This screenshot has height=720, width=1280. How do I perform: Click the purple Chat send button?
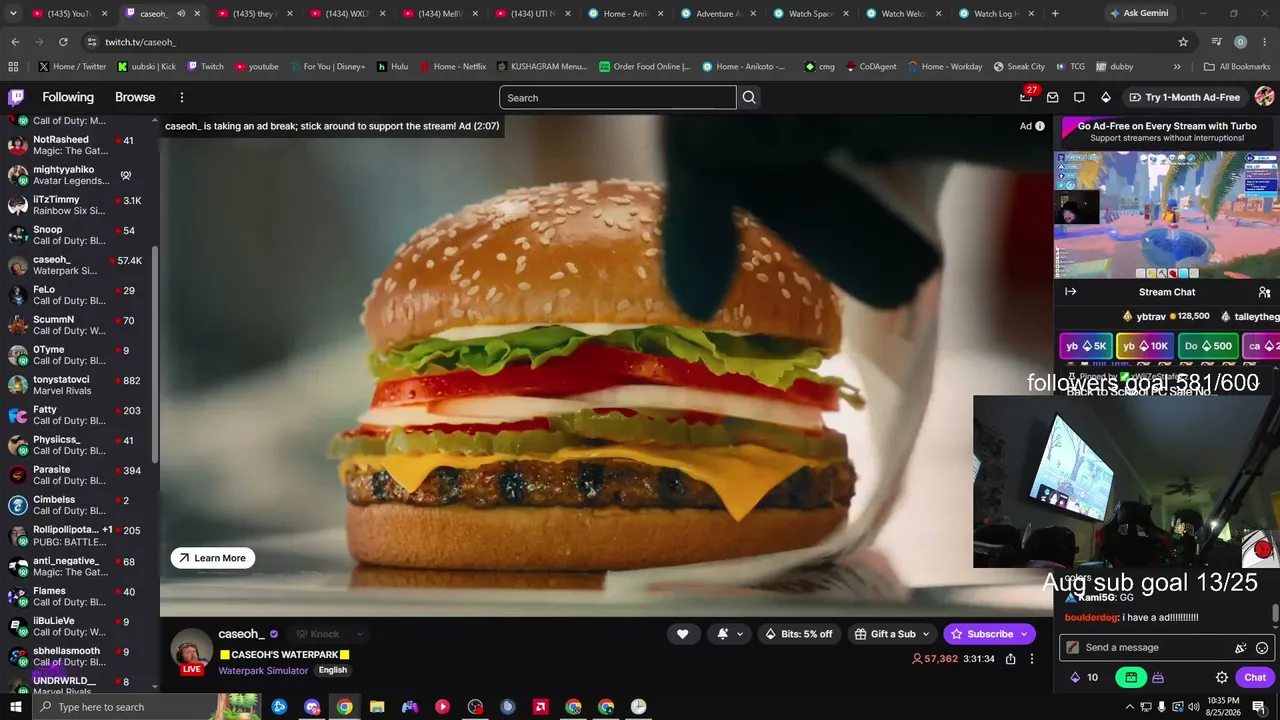pyautogui.click(x=1255, y=677)
